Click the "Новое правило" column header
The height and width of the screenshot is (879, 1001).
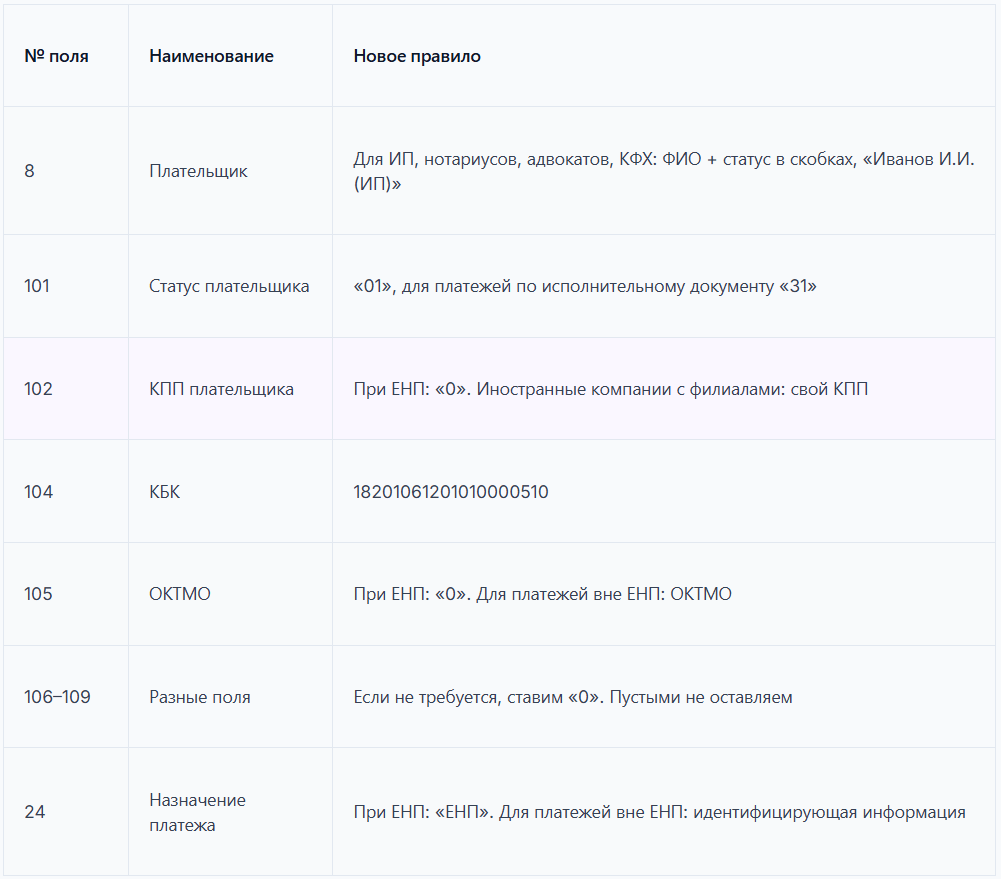click(417, 56)
